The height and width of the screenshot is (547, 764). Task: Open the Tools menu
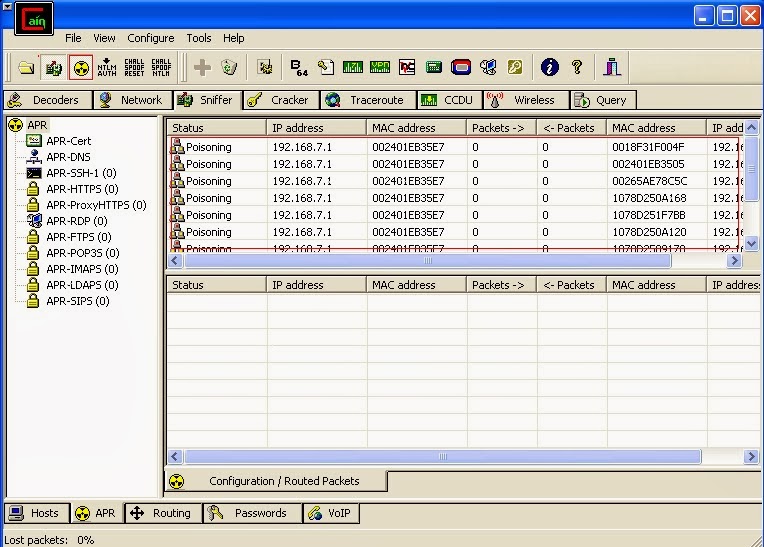pos(199,38)
